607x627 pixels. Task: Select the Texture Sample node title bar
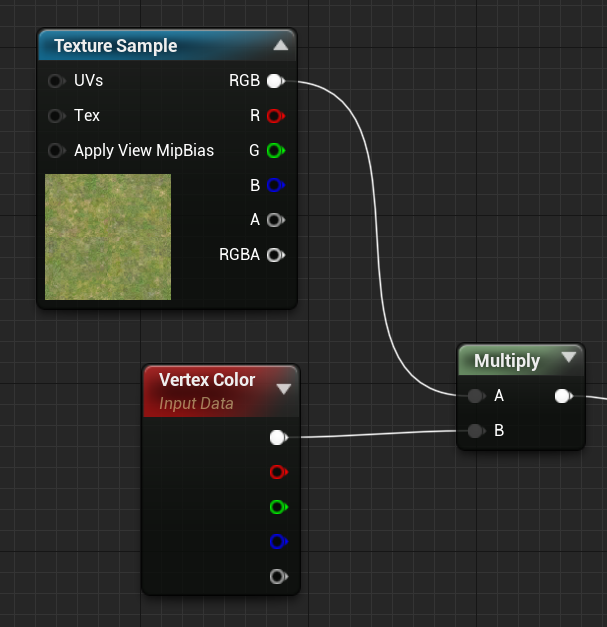(167, 45)
